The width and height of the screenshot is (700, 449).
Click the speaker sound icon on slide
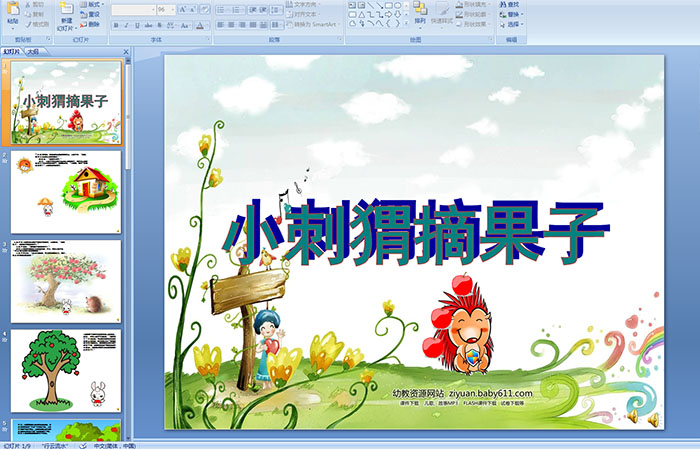point(632,415)
